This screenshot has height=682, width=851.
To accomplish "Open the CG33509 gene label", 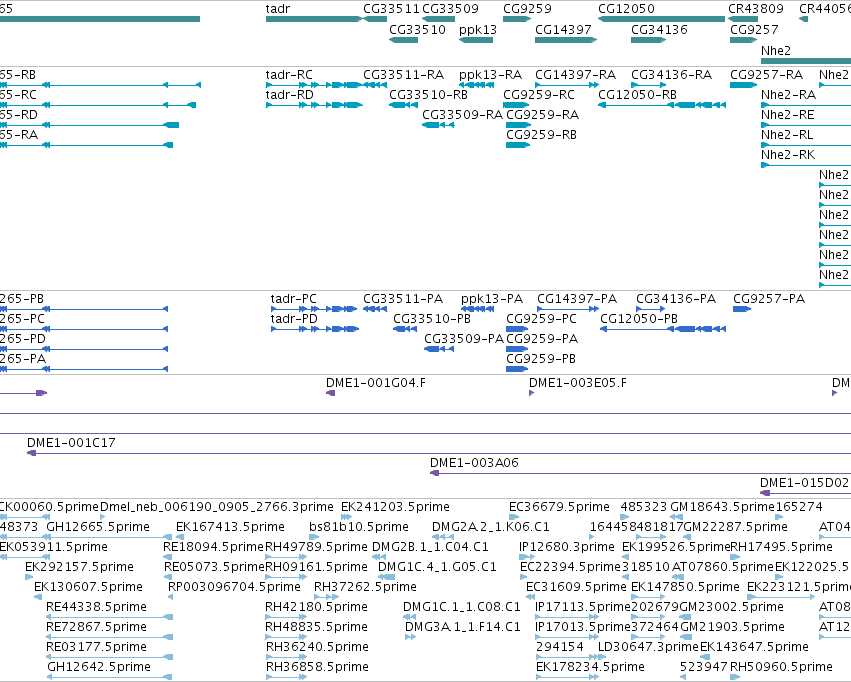I will 450,9.
